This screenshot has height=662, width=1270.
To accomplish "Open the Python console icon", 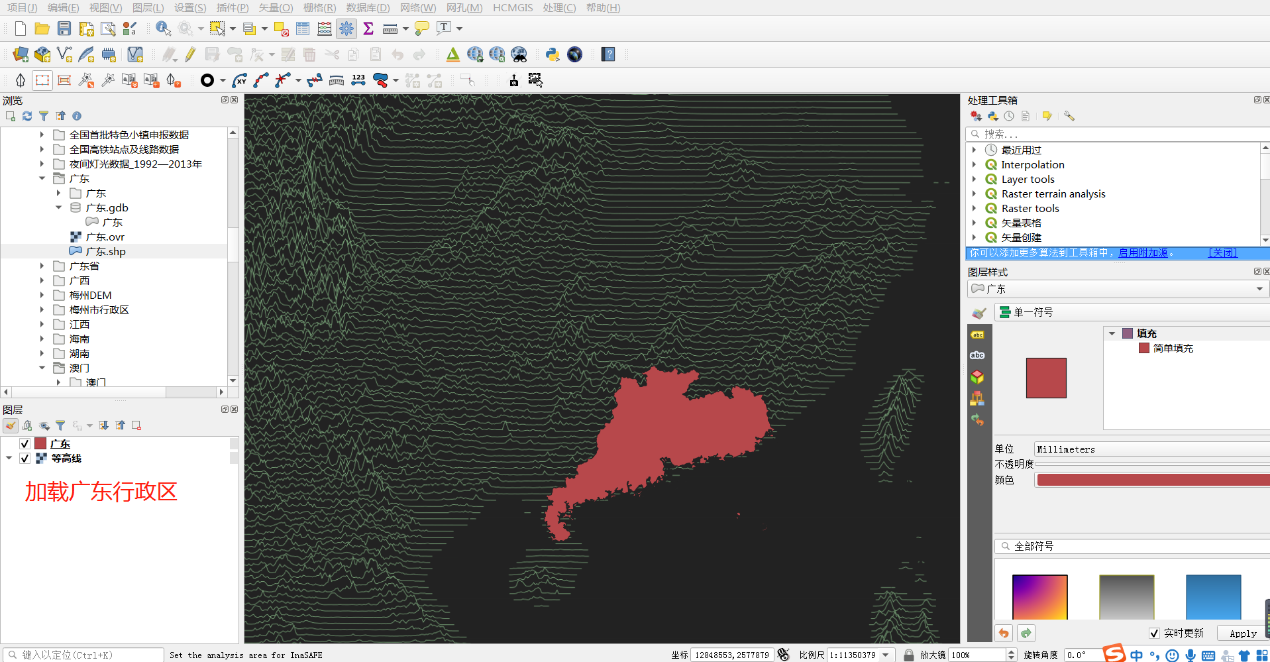I will tap(552, 54).
